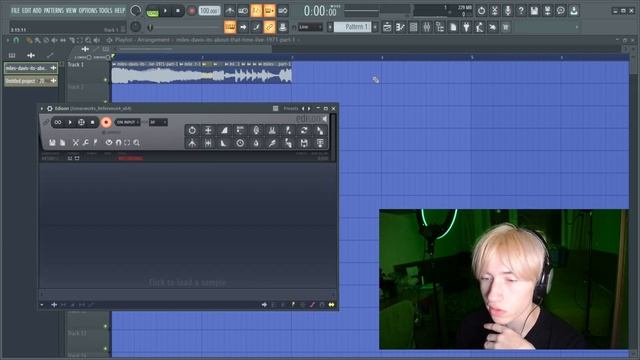Click the main transport record button

[191, 11]
